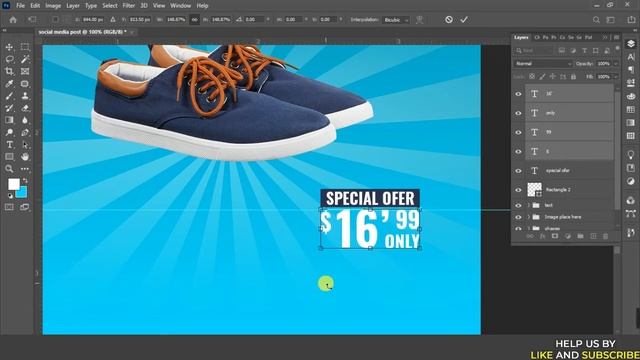Select the History Brush tool
The width and height of the screenshot is (640, 360).
point(9,108)
